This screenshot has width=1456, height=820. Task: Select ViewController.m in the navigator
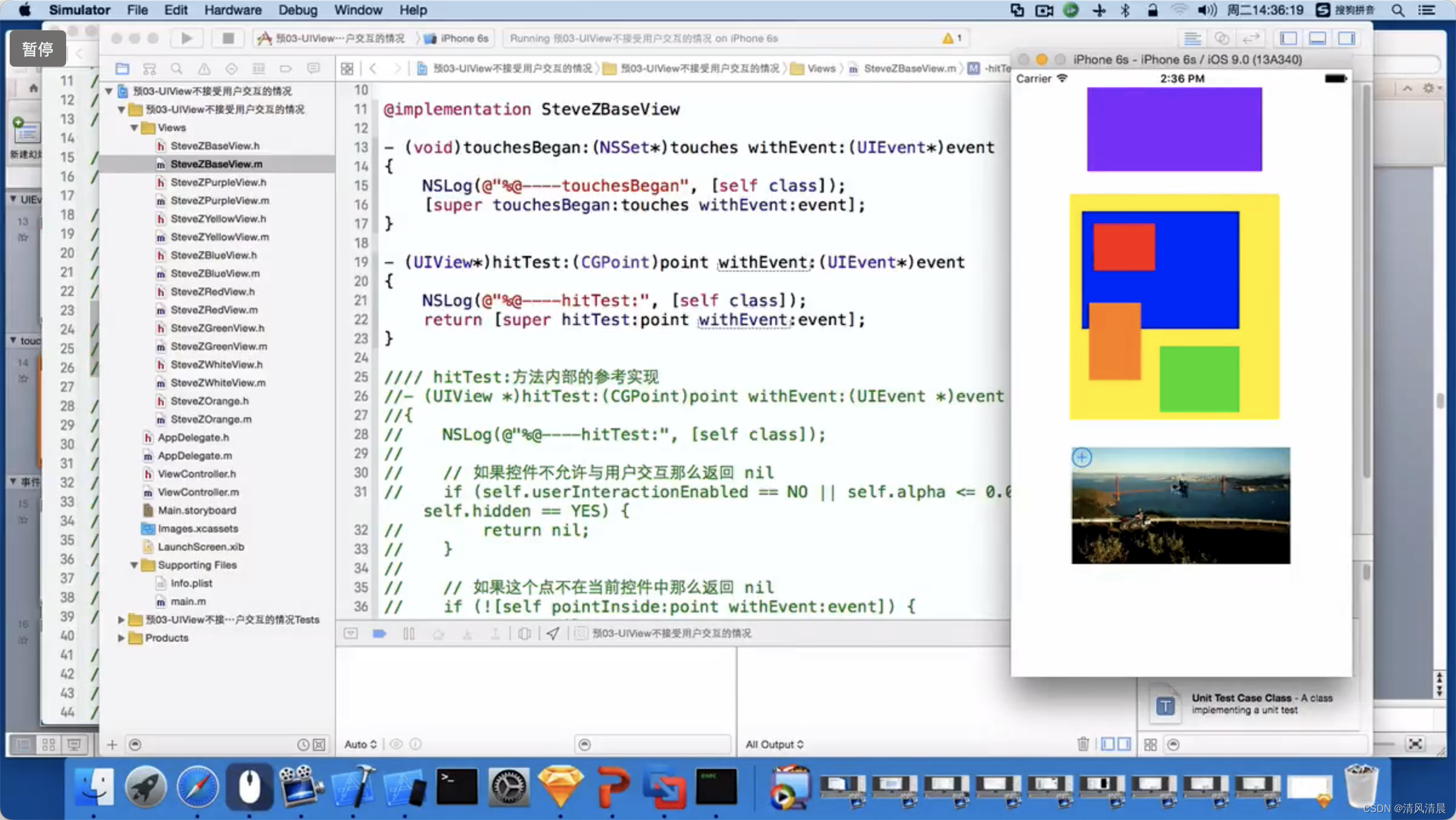point(217,492)
